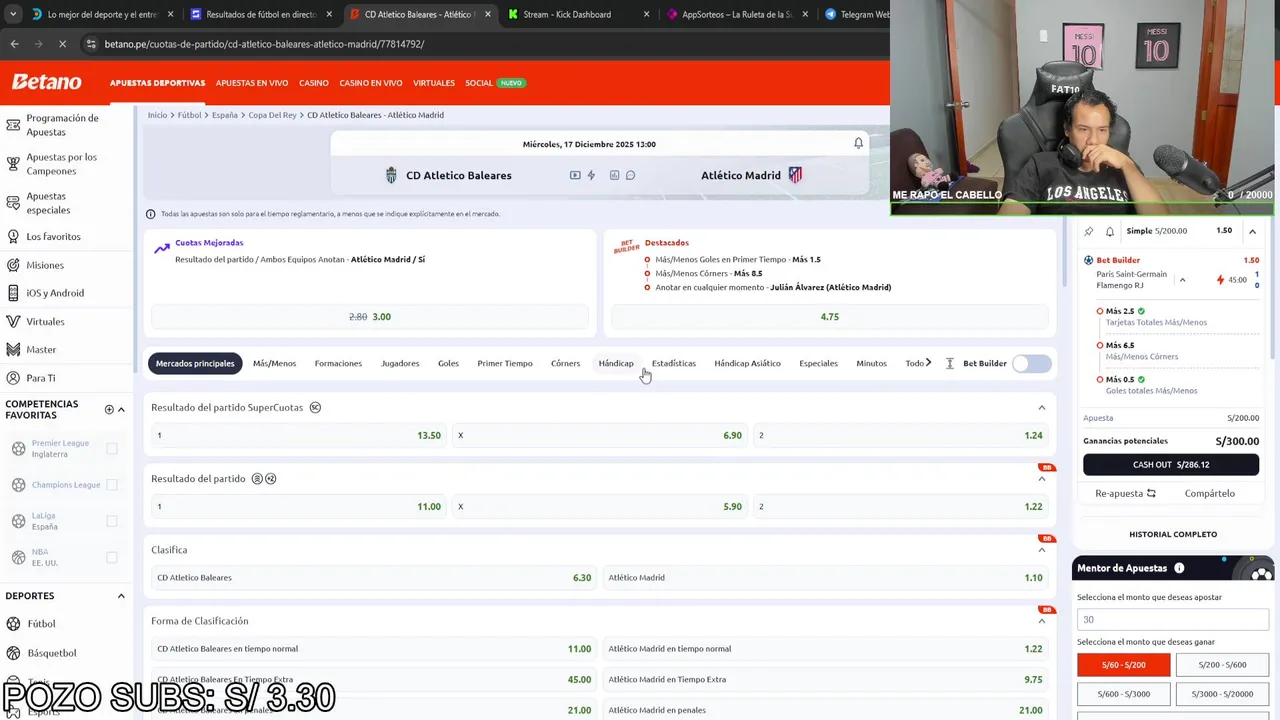Add a favorite competition with plus icon
This screenshot has height=720, width=1280.
point(109,409)
